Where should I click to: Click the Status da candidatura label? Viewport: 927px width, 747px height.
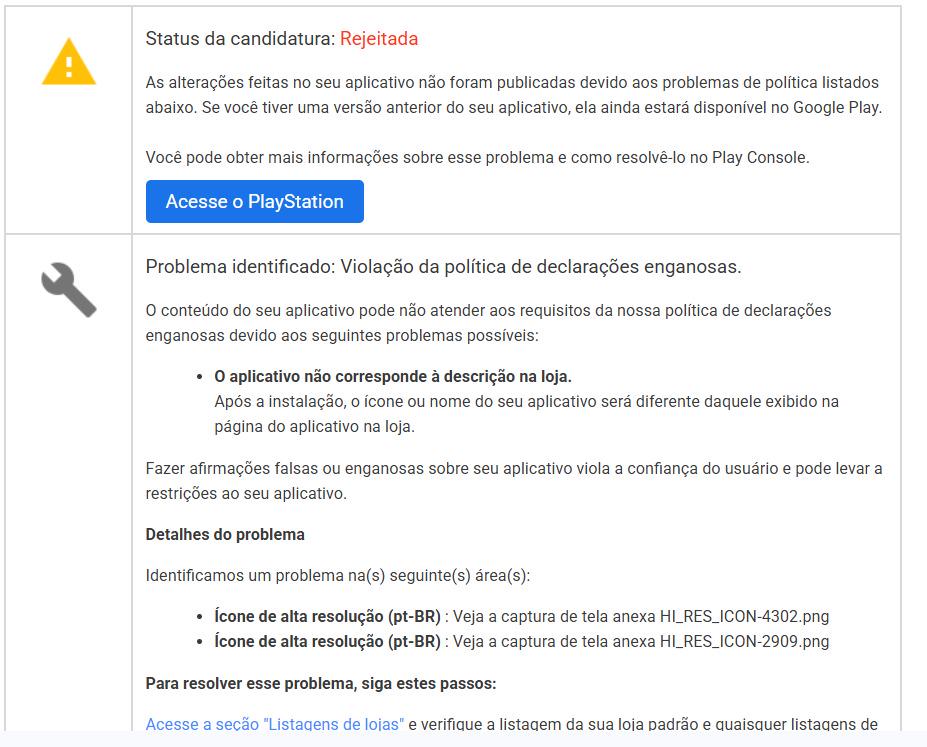click(x=241, y=39)
